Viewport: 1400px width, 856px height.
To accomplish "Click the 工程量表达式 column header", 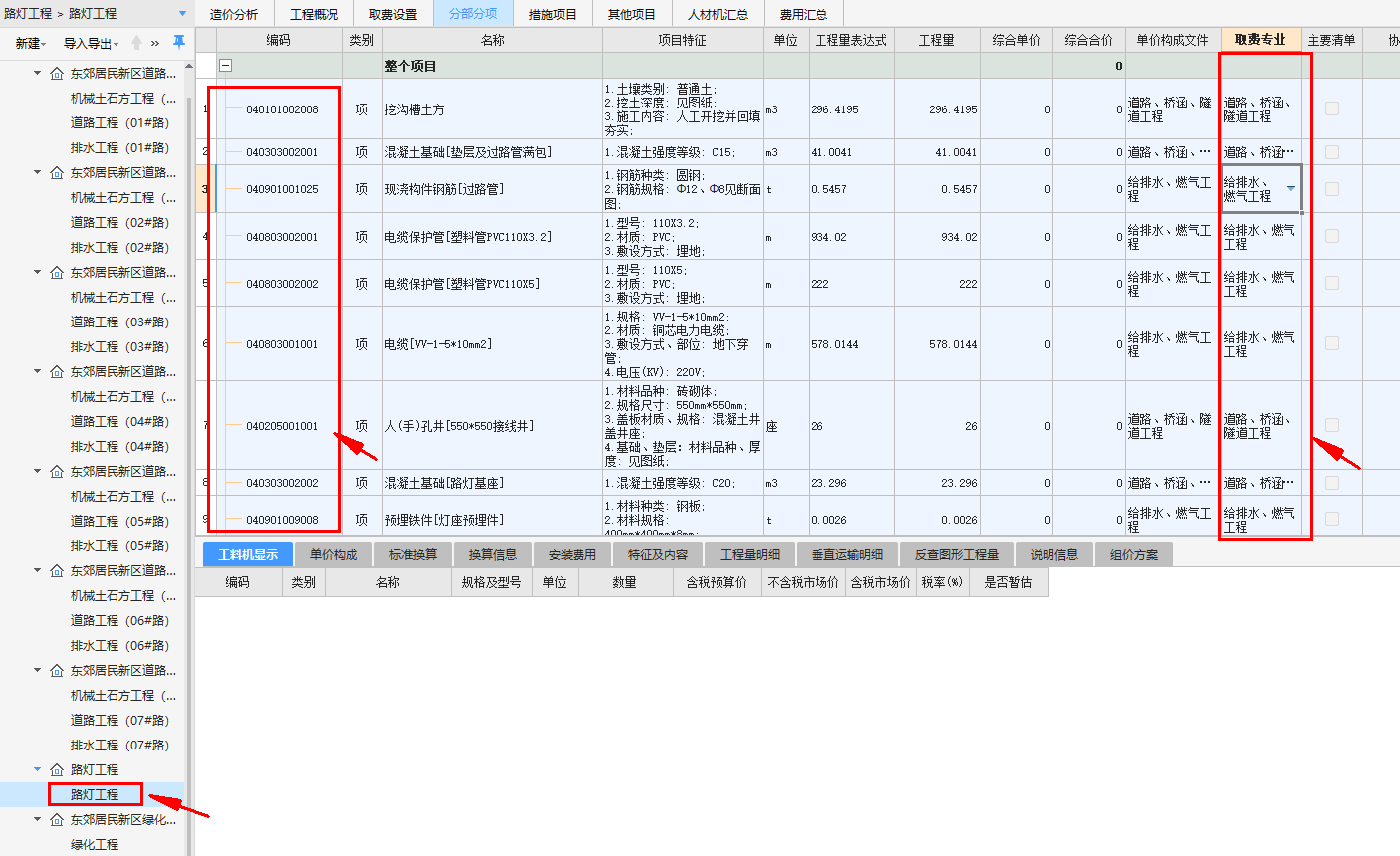I will (x=851, y=40).
